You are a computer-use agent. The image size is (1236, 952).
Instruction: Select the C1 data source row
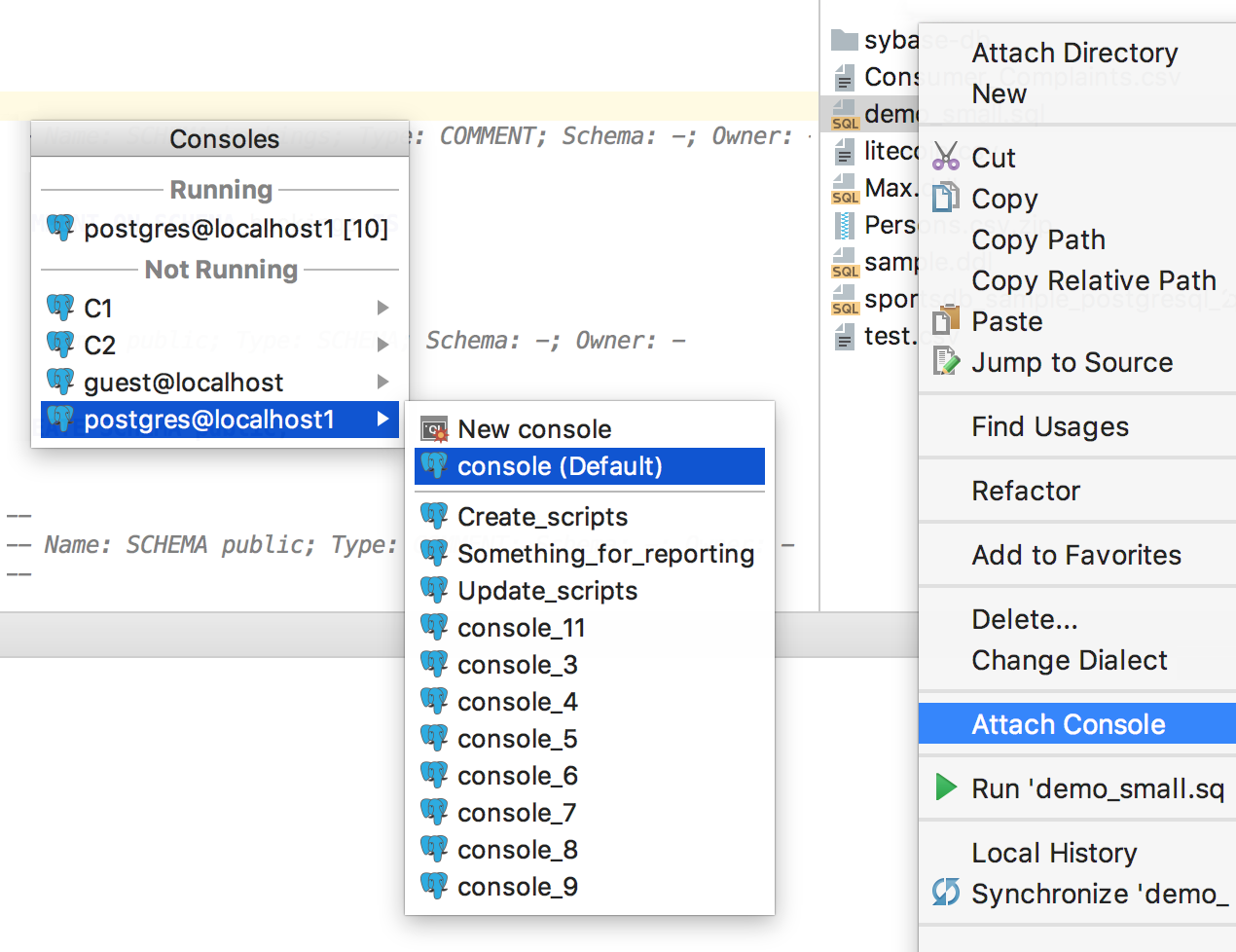click(x=220, y=309)
